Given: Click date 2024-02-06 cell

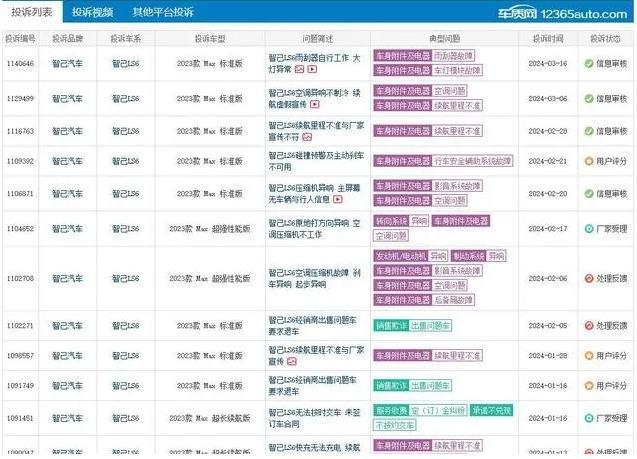Looking at the screenshot, I should [548, 278].
